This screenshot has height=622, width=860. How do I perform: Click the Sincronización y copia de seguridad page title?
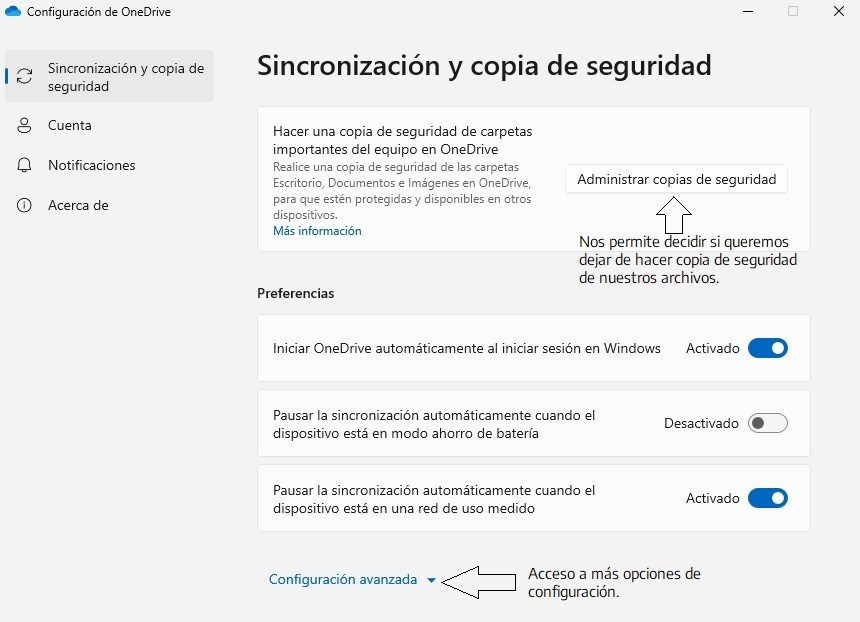click(484, 66)
